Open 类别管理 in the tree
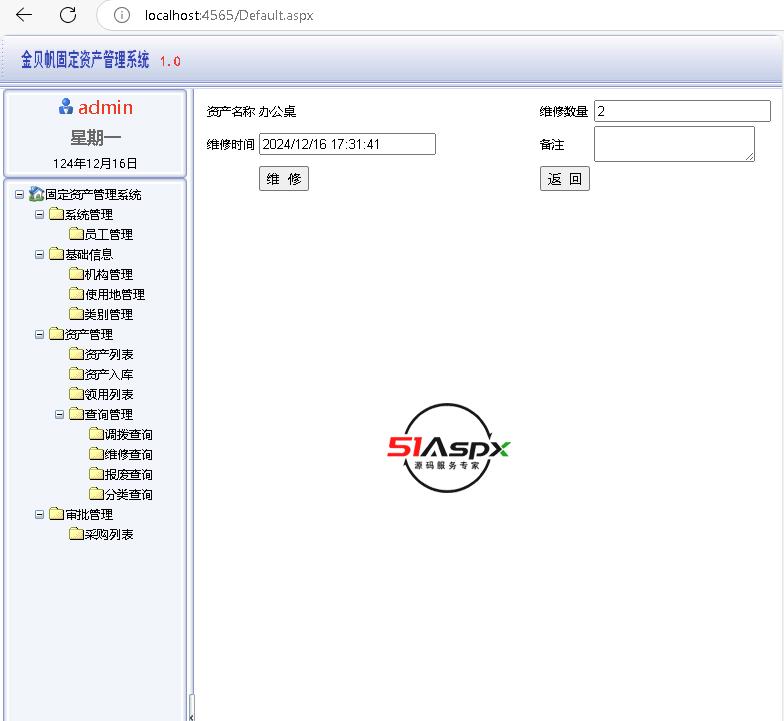This screenshot has height=721, width=784. (108, 314)
